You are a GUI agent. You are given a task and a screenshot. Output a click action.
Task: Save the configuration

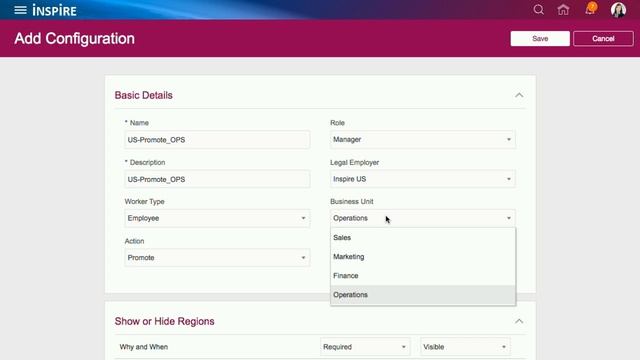click(540, 39)
